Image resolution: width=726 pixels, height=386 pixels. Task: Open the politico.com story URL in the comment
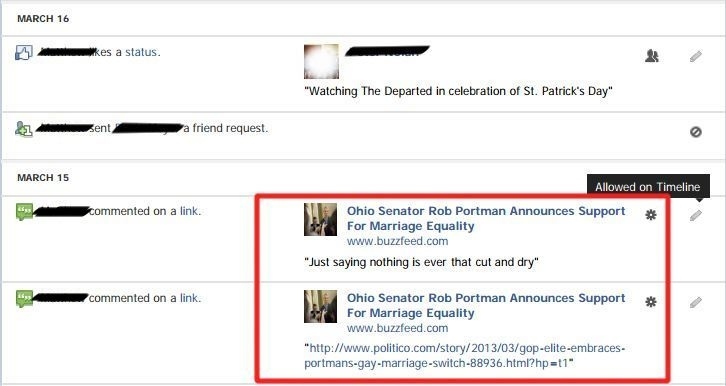pyautogui.click(x=464, y=355)
